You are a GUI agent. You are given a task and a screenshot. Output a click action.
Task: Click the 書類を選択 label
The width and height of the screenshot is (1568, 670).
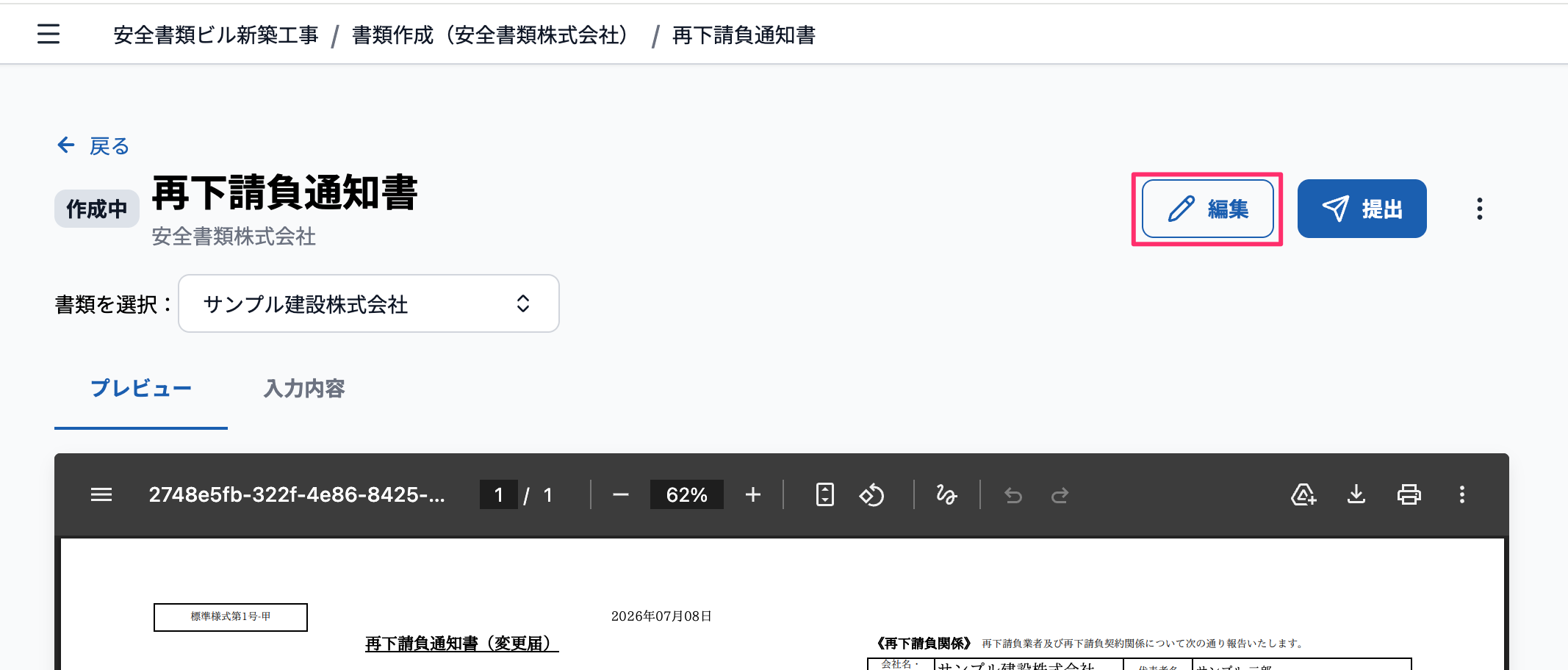point(112,304)
